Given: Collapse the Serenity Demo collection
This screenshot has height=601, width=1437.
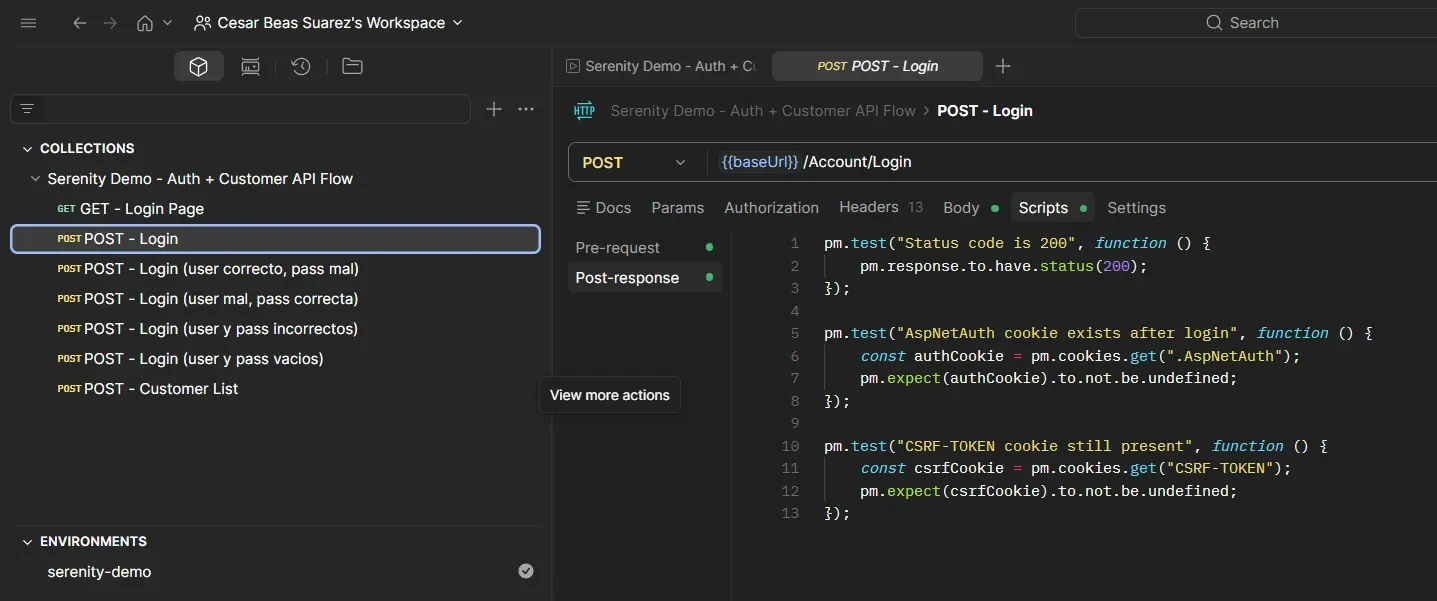Looking at the screenshot, I should pyautogui.click(x=36, y=179).
